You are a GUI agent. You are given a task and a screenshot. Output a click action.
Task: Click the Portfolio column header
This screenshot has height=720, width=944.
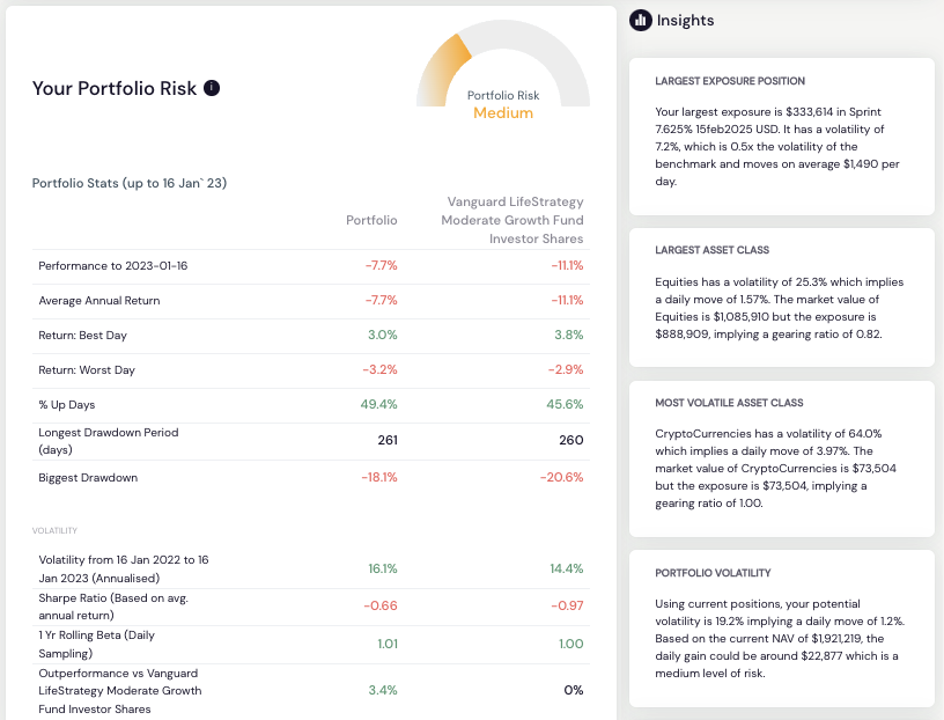click(371, 220)
